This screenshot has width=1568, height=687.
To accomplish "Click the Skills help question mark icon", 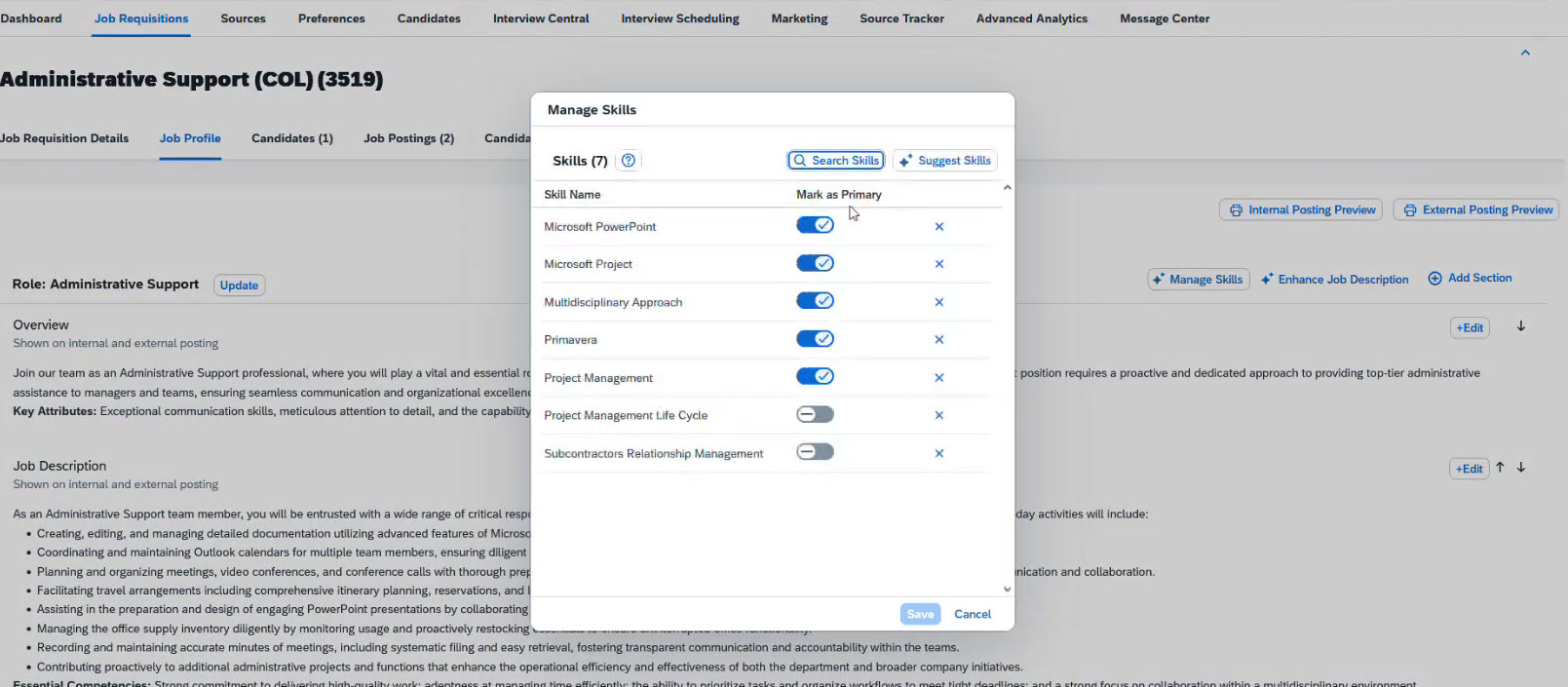I will click(629, 161).
